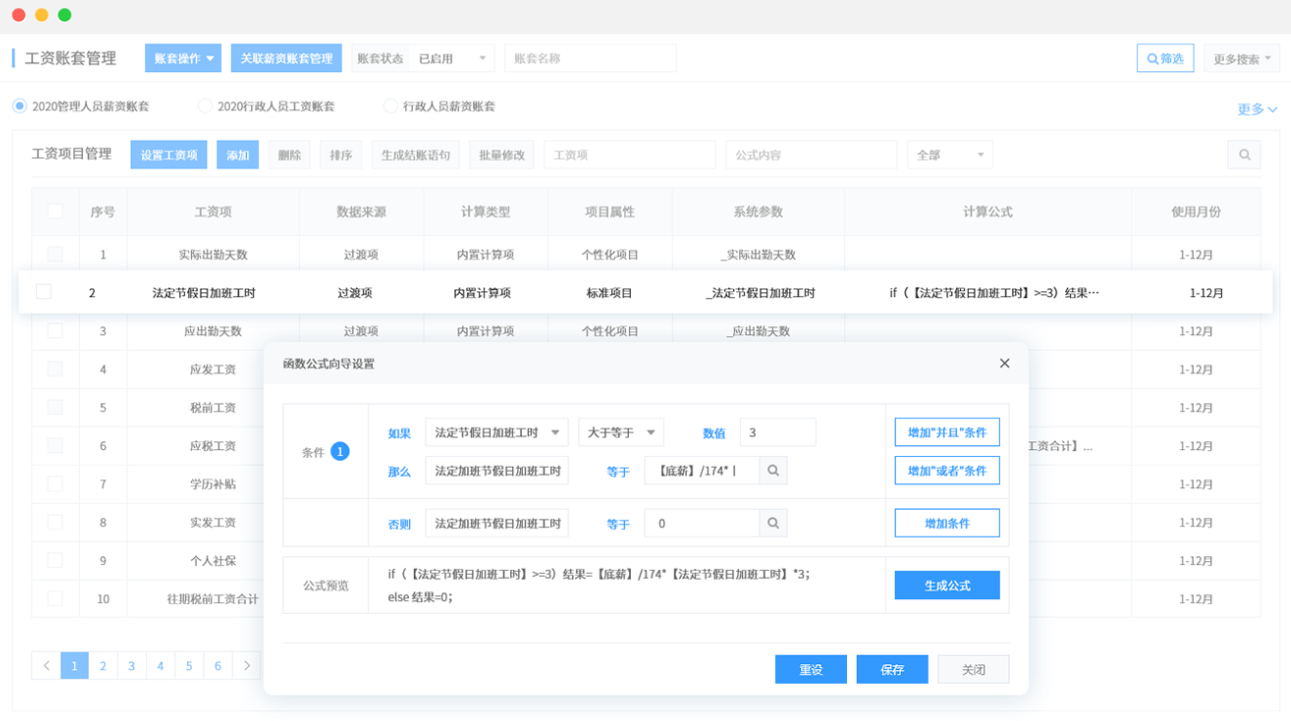1291x721 pixels.
Task: Check the row checkbox for 应税工资
Action: click(x=55, y=446)
